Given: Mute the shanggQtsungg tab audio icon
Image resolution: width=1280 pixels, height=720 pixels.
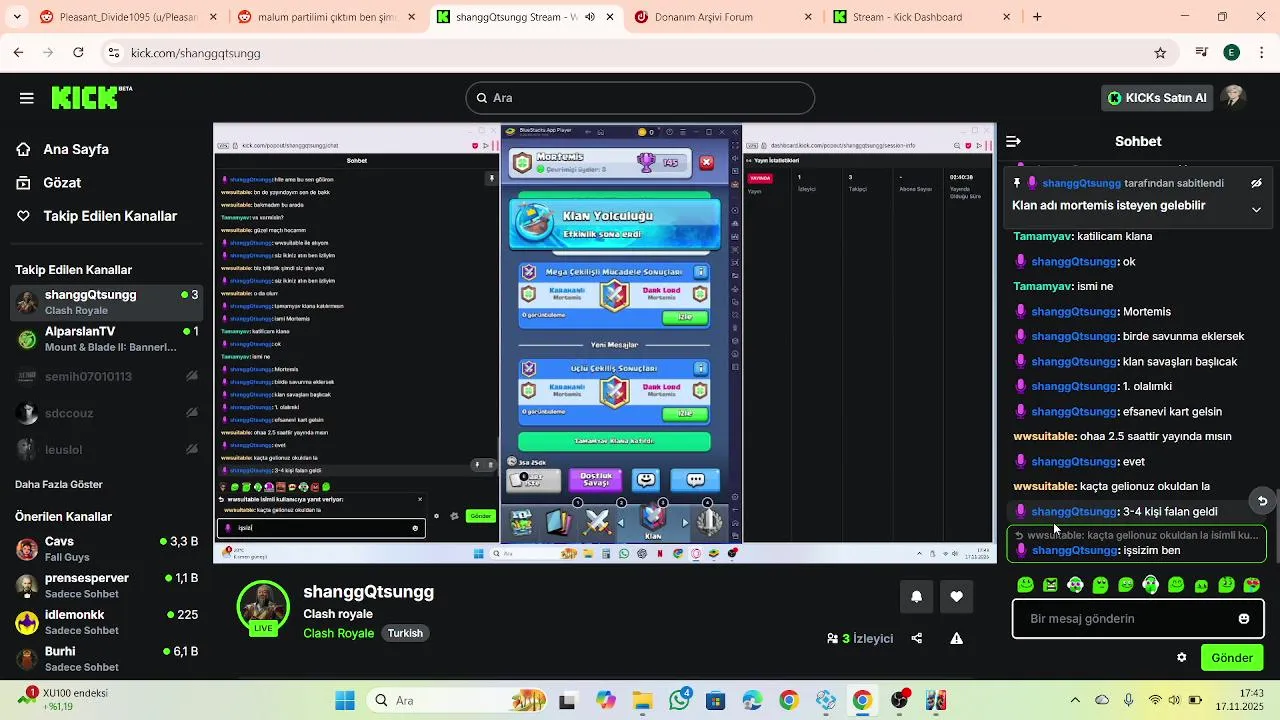Looking at the screenshot, I should (x=588, y=17).
